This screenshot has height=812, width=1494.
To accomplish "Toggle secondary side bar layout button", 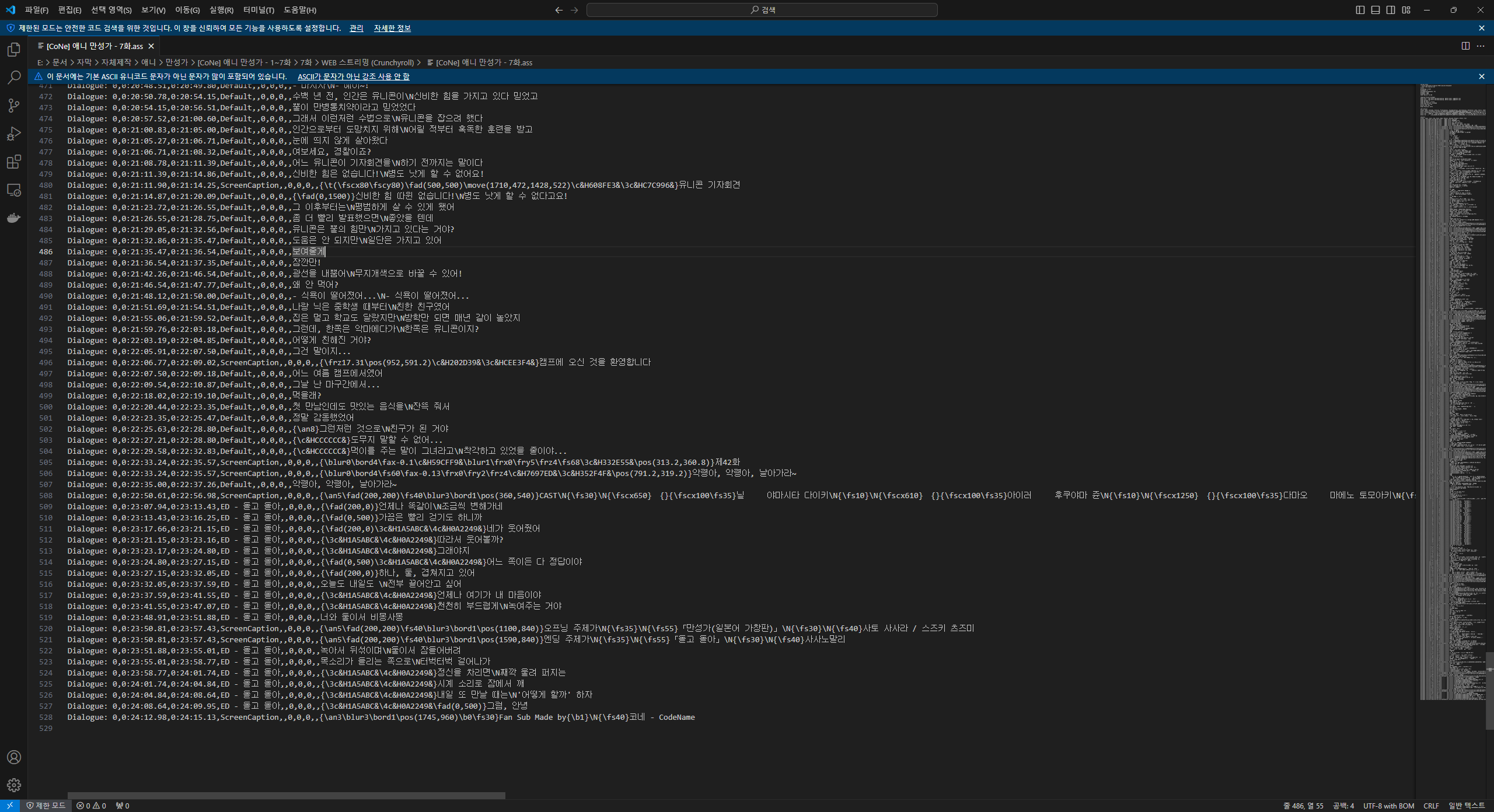I will coord(1391,10).
